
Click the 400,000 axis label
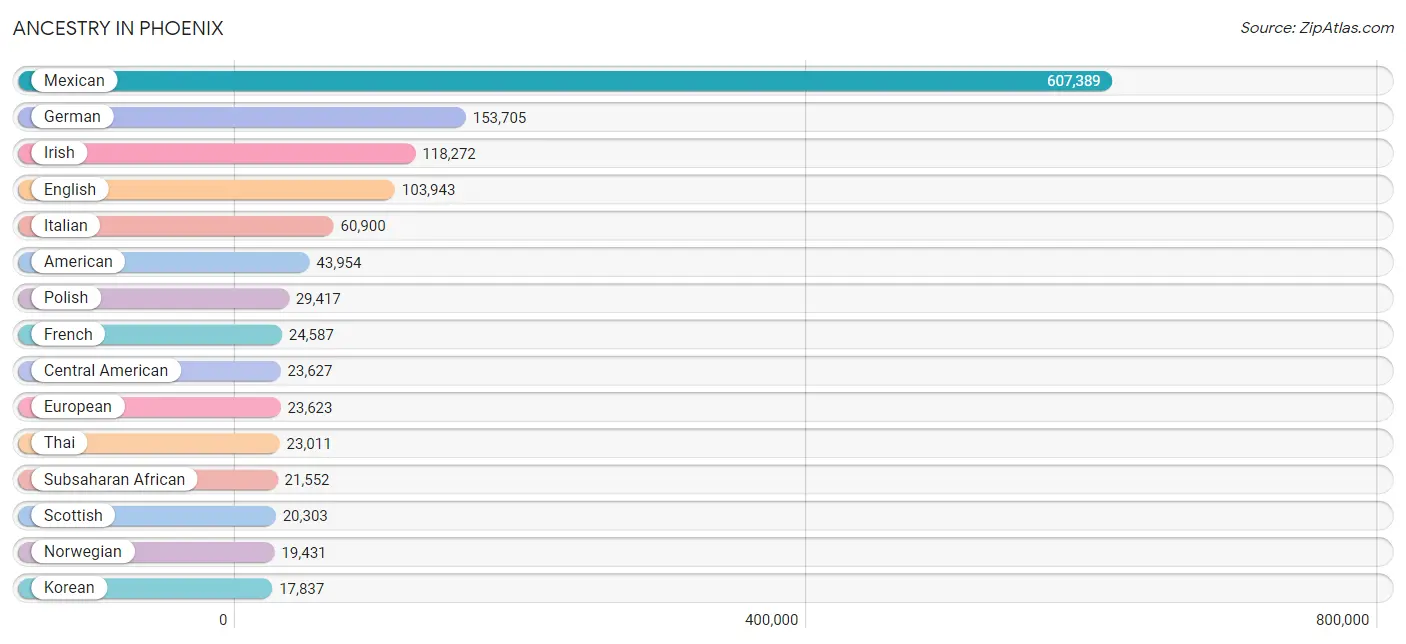pos(772,620)
